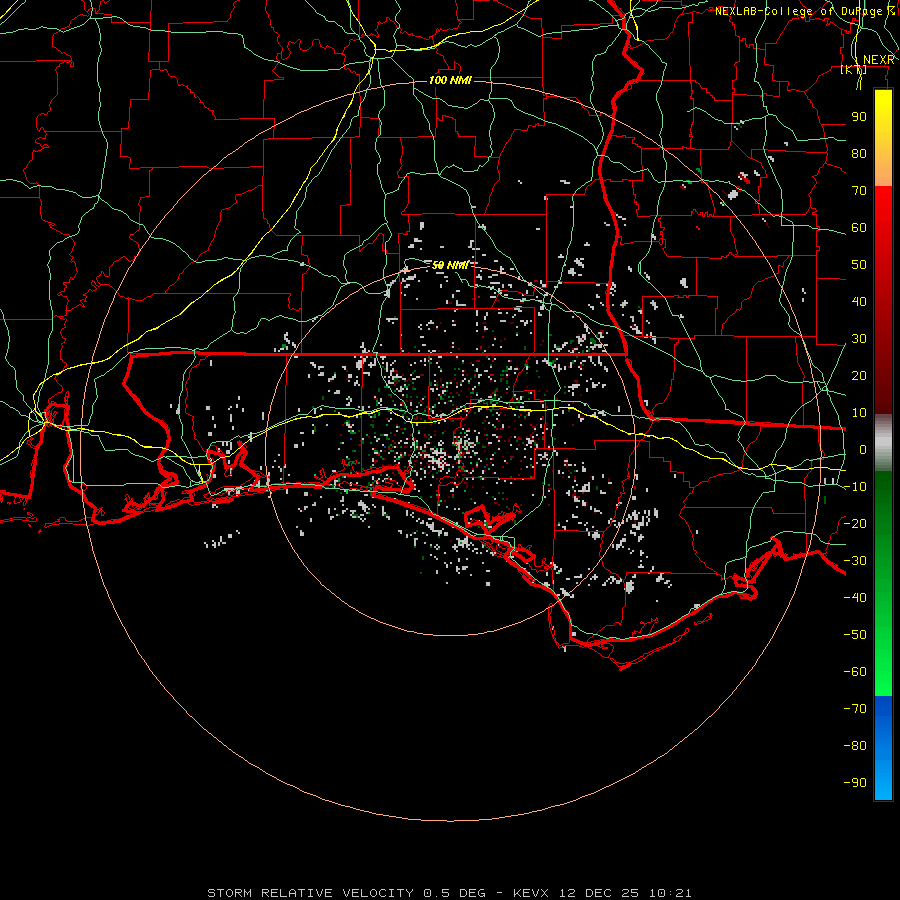900x900 pixels.
Task: Click the -70 value on velocity scale
Action: 855,709
